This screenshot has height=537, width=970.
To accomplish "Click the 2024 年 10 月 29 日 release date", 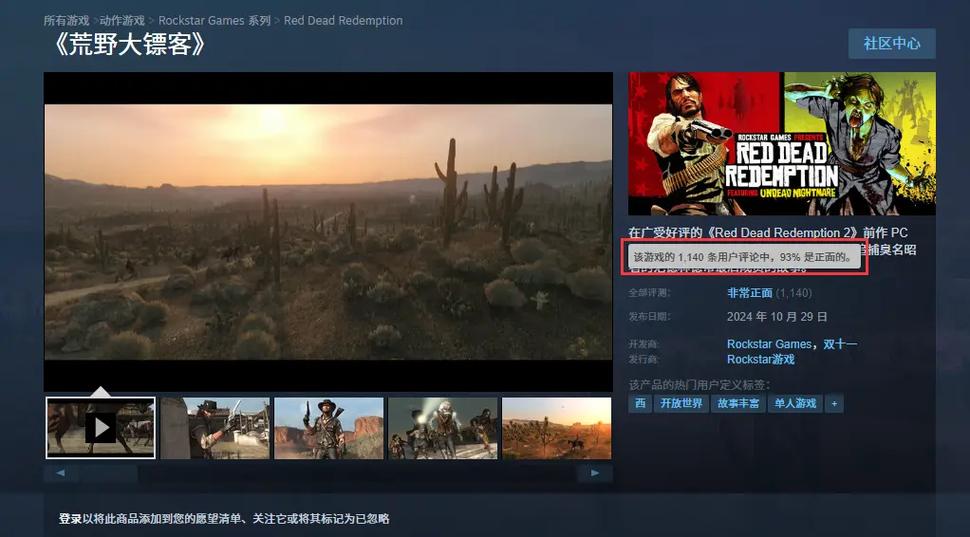I will coord(777,317).
